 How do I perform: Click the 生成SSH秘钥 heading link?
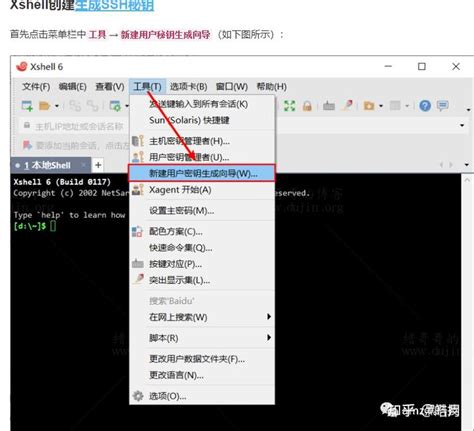[x=114, y=5]
